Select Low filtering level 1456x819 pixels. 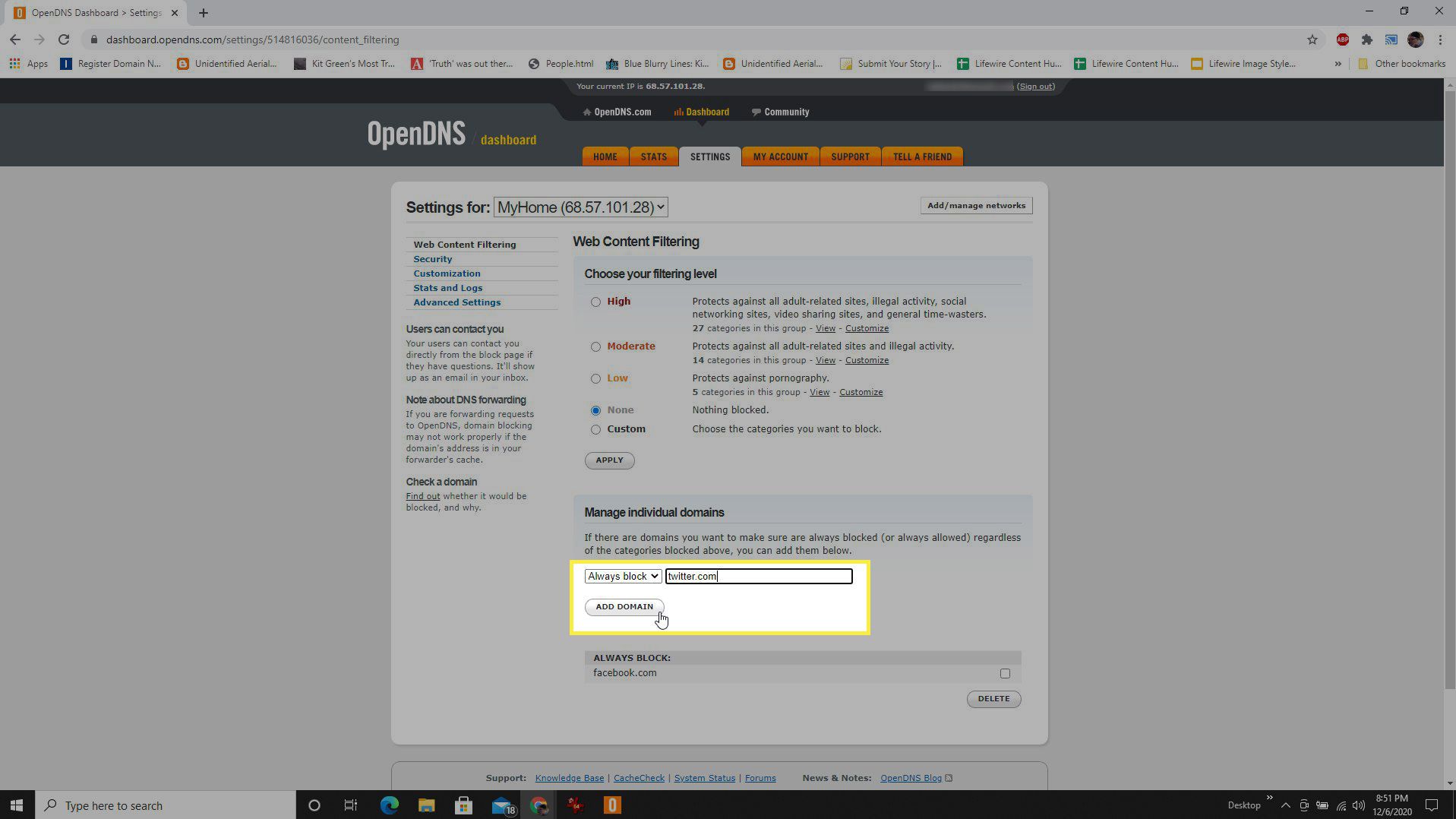pos(595,378)
